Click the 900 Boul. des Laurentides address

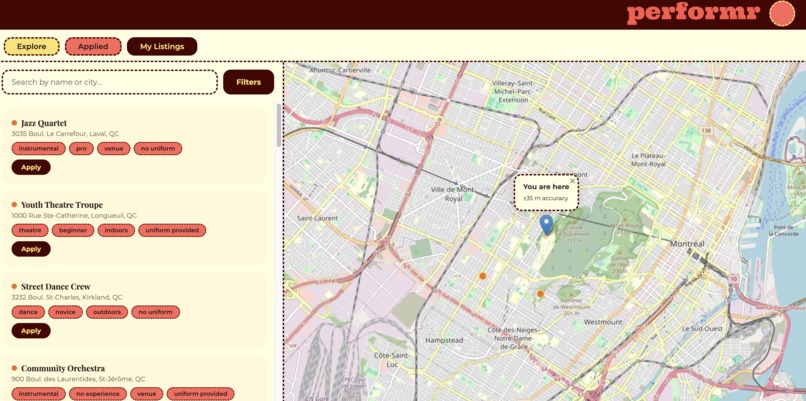coord(78,379)
